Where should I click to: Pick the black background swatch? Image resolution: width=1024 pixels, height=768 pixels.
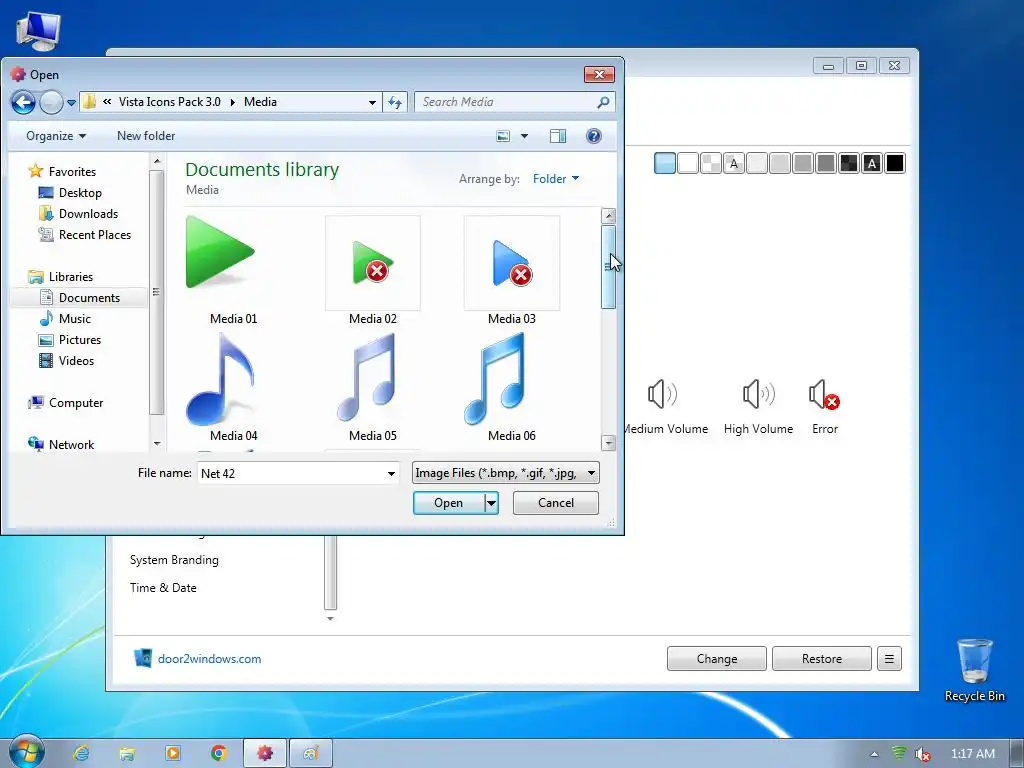[x=895, y=163]
